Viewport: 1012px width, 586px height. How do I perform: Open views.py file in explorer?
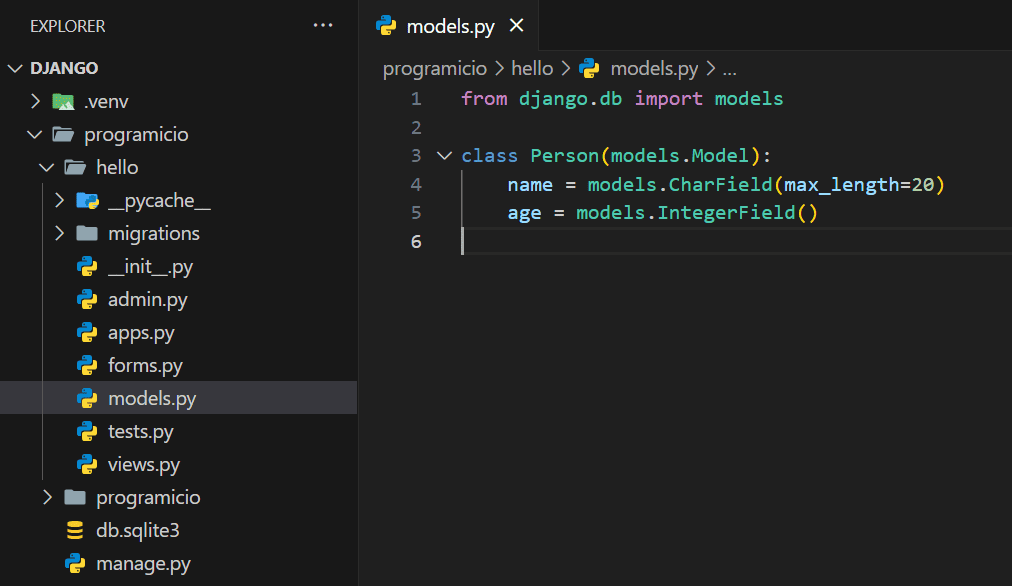click(144, 465)
